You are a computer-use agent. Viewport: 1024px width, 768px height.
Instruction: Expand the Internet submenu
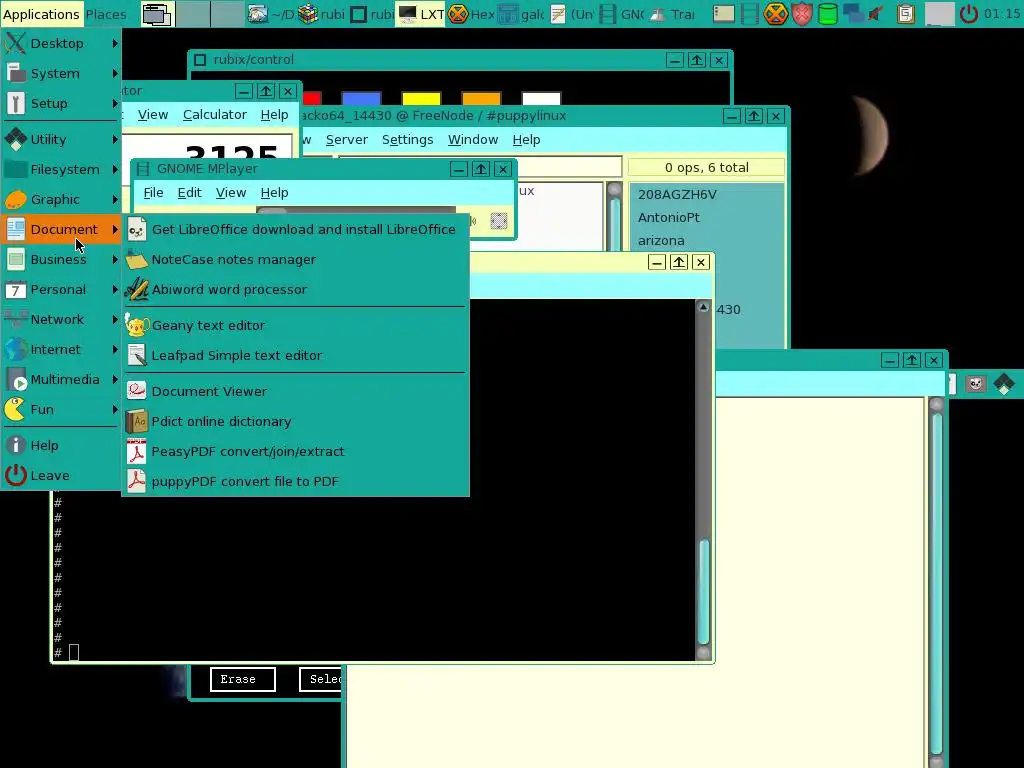[x=61, y=349]
